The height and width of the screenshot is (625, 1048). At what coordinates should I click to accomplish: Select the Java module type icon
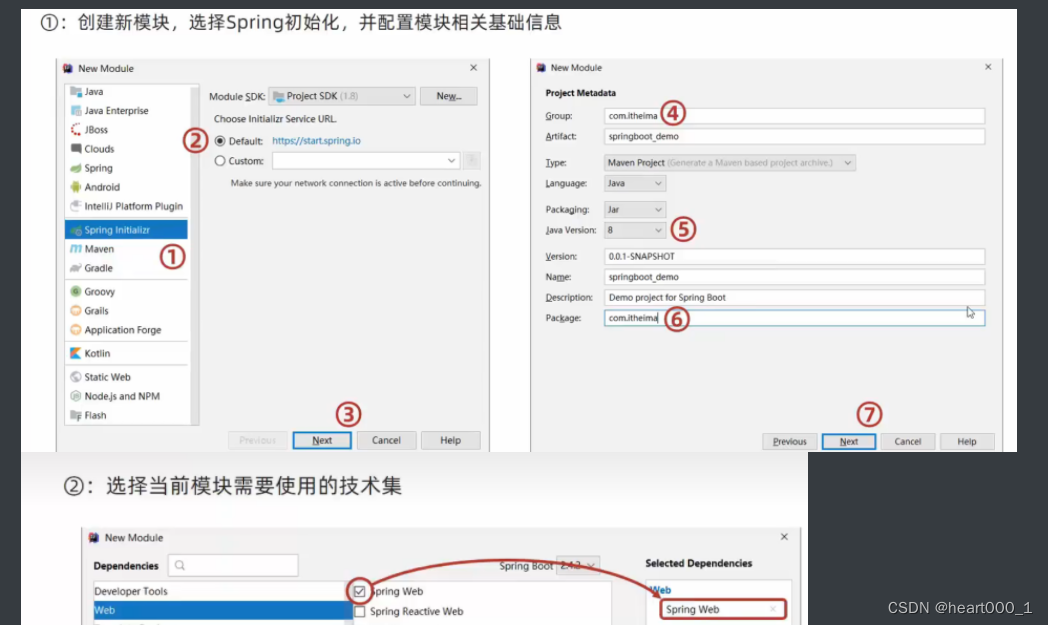point(76,92)
